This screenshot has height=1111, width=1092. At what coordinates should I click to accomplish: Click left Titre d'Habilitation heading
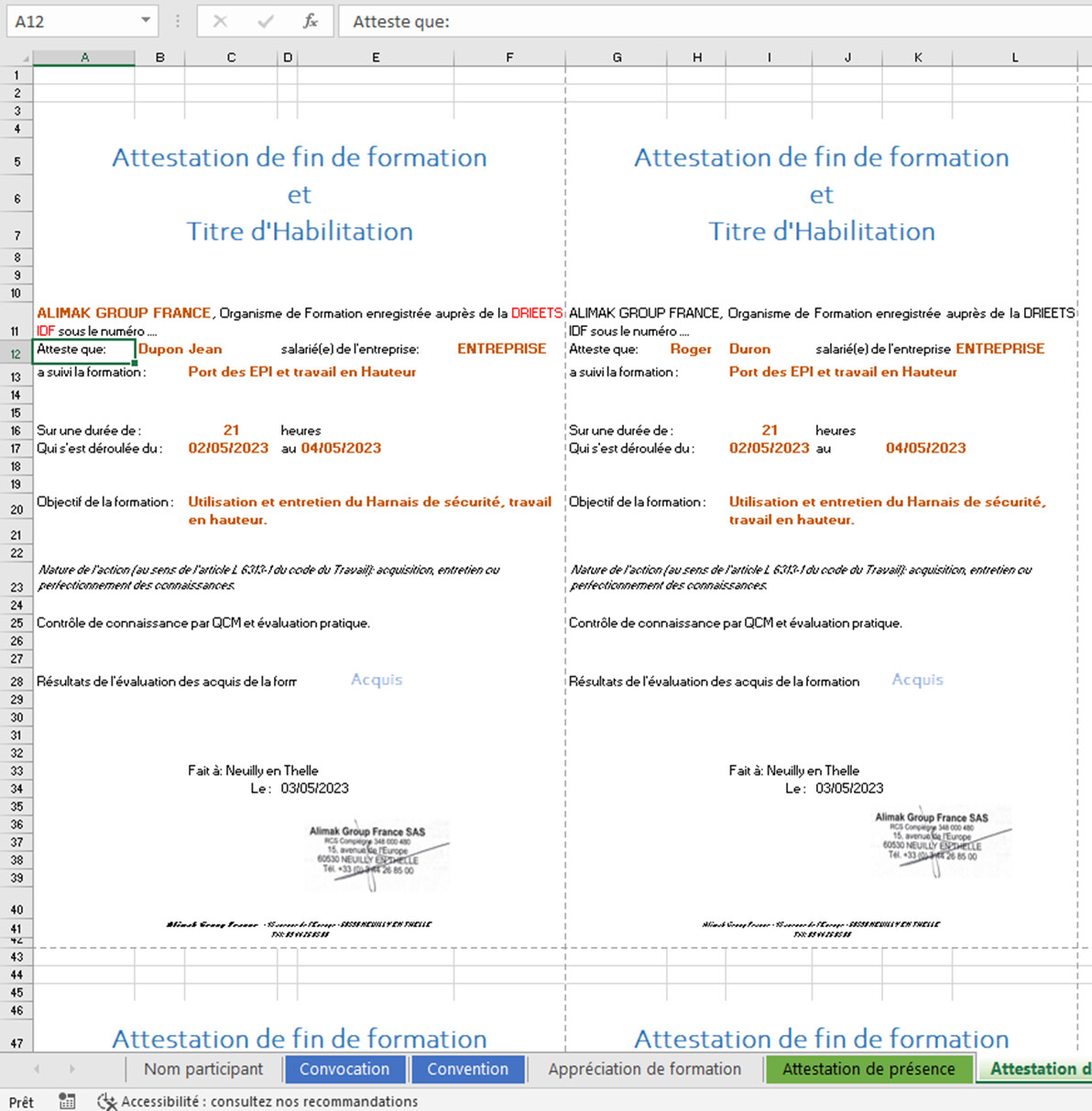300,232
